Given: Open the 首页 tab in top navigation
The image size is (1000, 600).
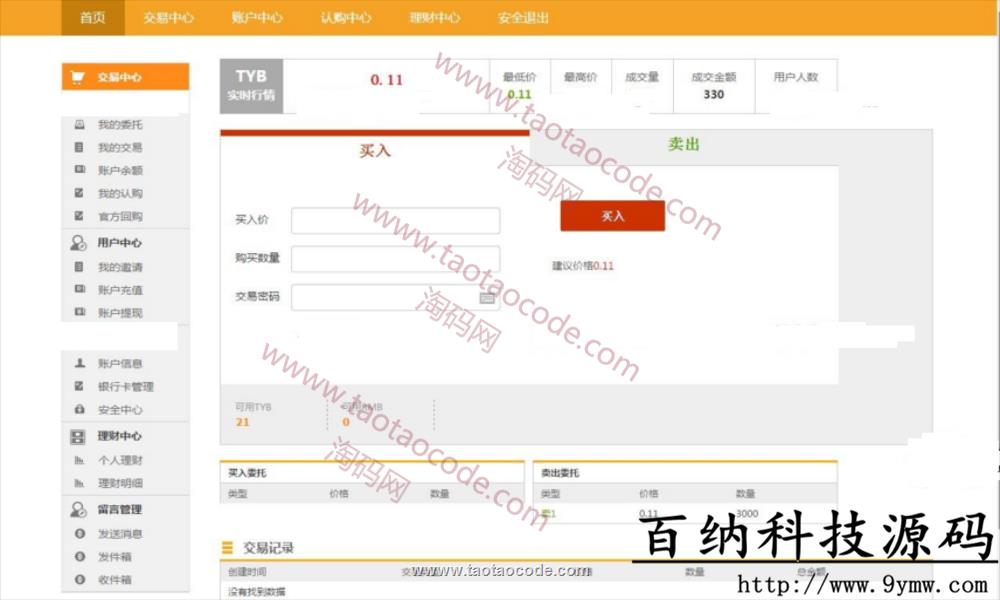Looking at the screenshot, I should point(92,18).
